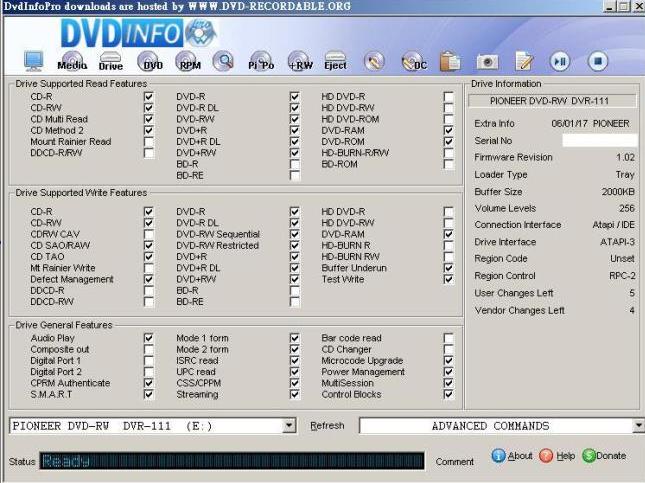Toggle the CD-R read feature checkbox
The height and width of the screenshot is (483, 645).
pyautogui.click(x=149, y=97)
